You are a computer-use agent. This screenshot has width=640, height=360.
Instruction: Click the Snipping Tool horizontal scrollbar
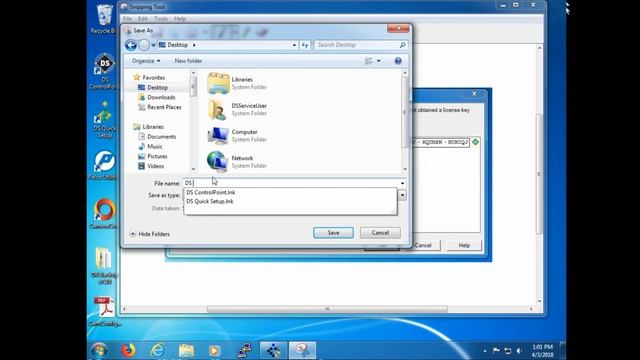[x=327, y=309]
